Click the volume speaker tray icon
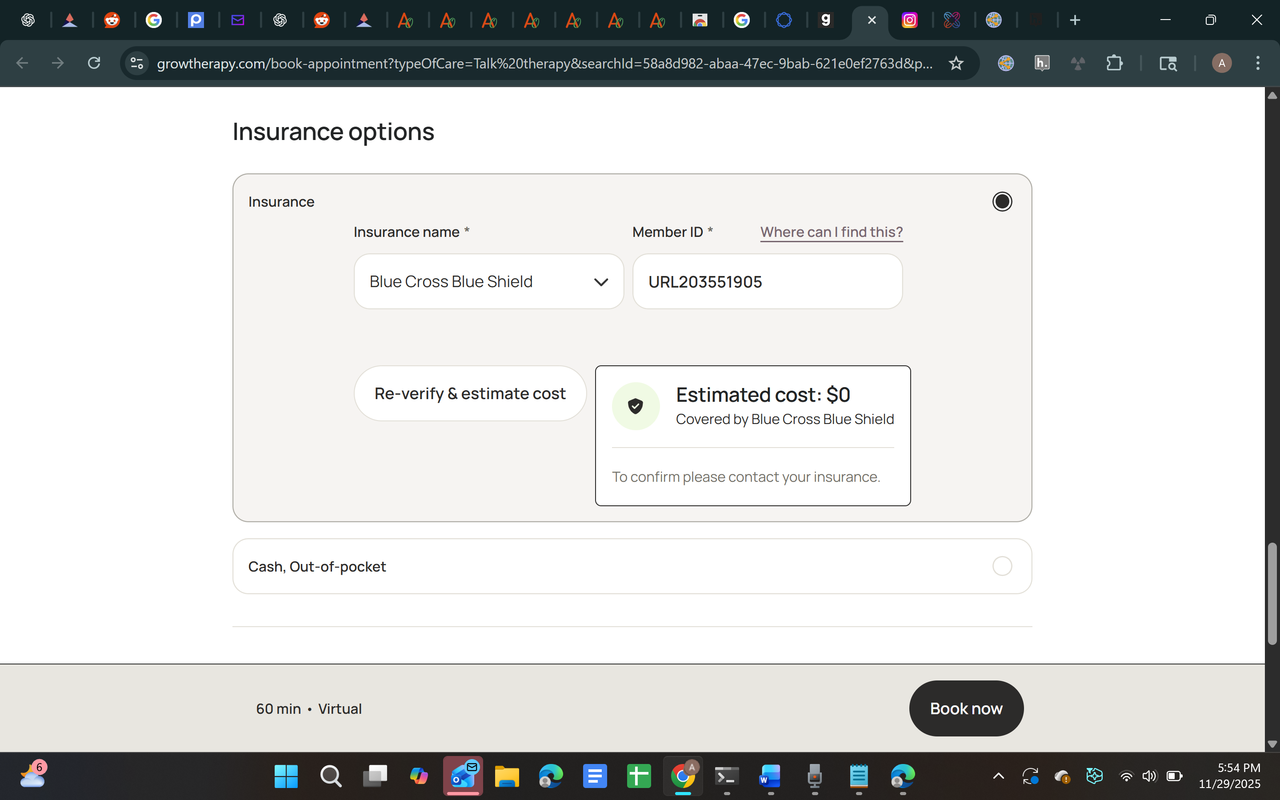Screen dimensions: 1280x800 pos(1149,776)
